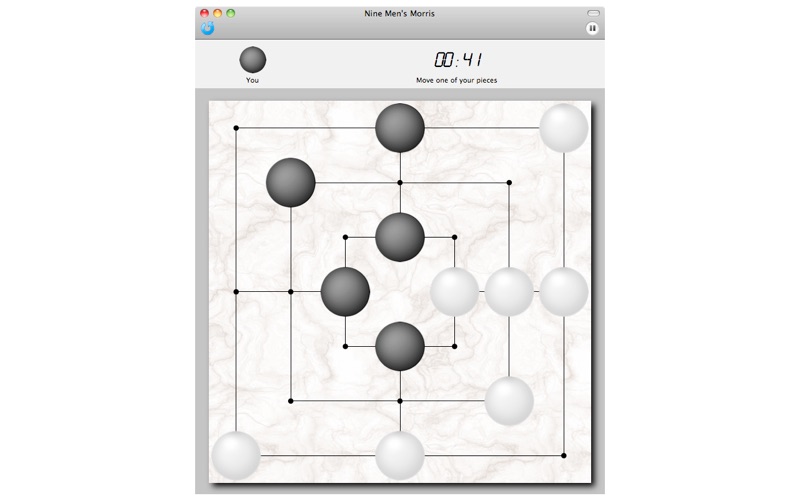Click empty point at inner square top-right corner

coord(455,237)
